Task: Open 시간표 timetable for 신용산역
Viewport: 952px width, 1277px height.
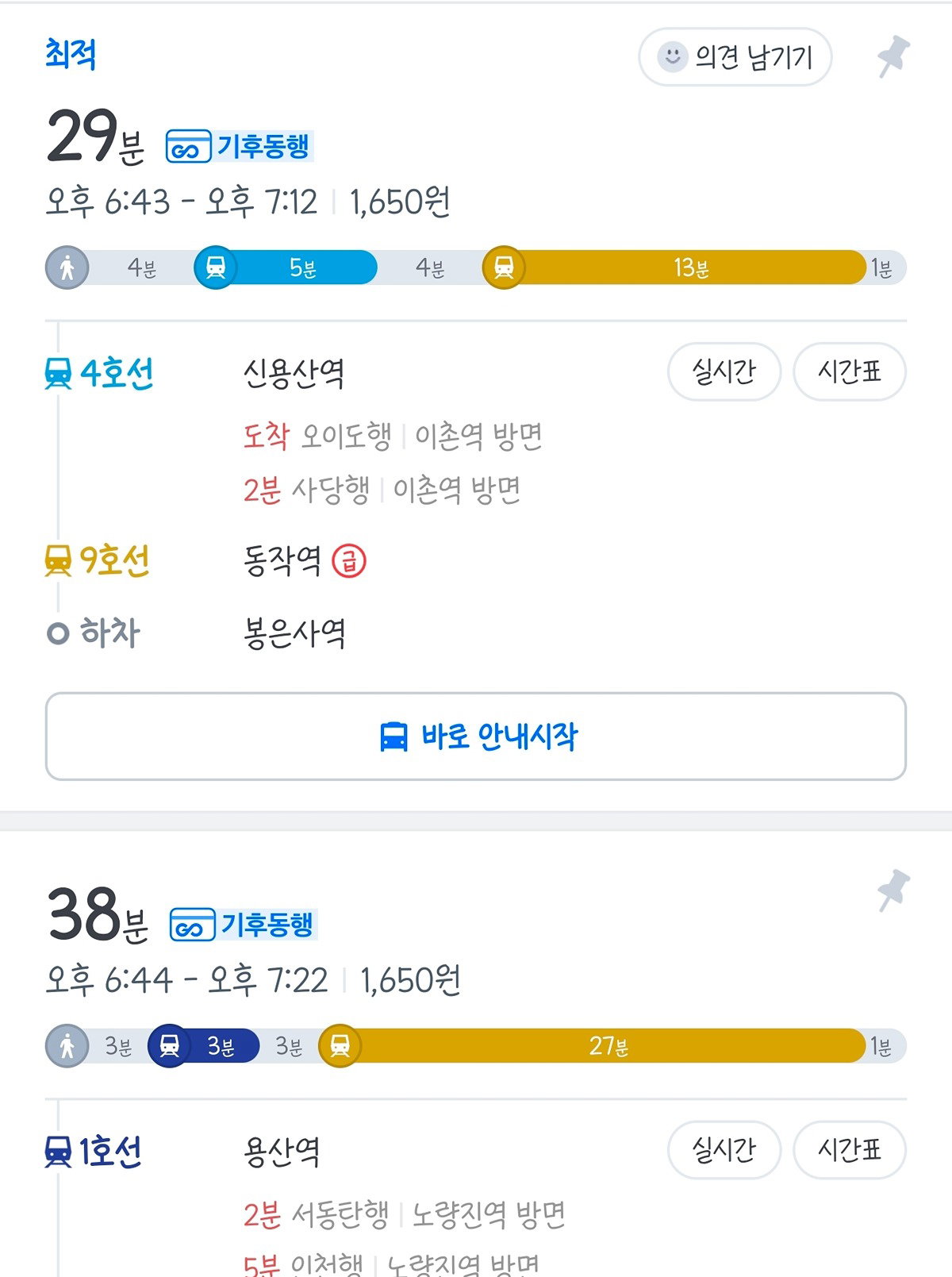Action: (850, 371)
